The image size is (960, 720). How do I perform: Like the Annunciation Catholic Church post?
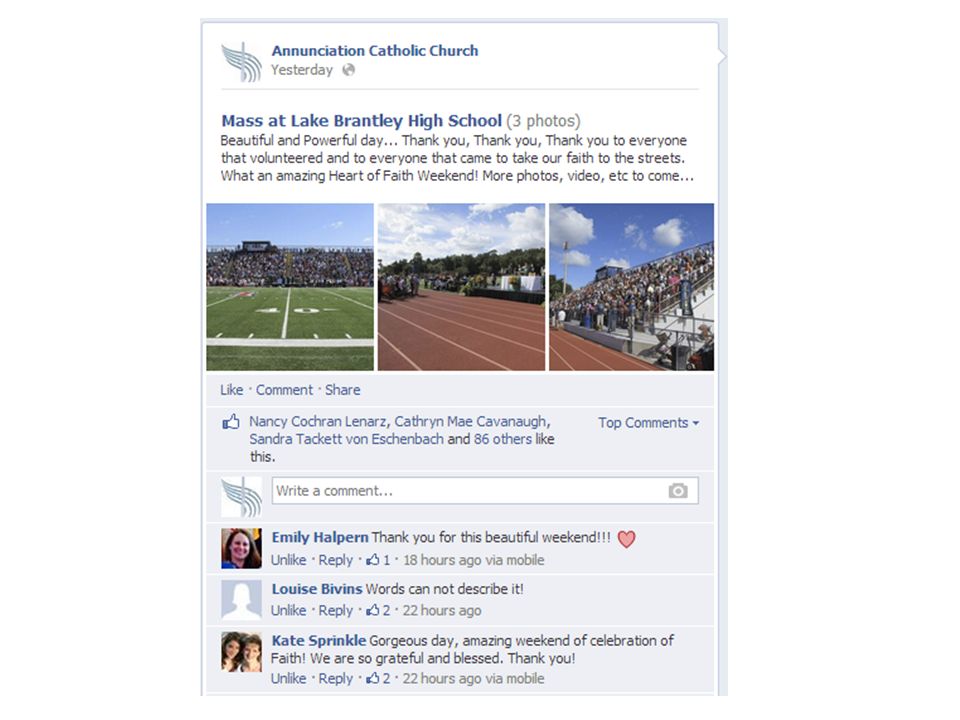click(231, 390)
